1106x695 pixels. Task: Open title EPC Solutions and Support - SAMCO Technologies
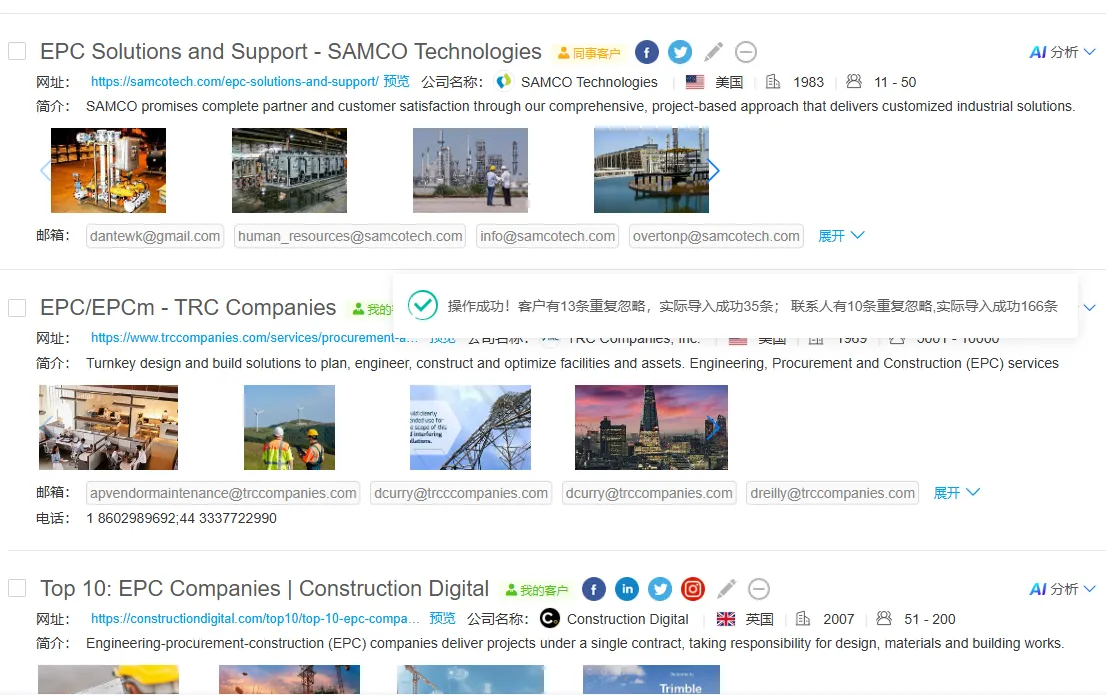point(291,52)
